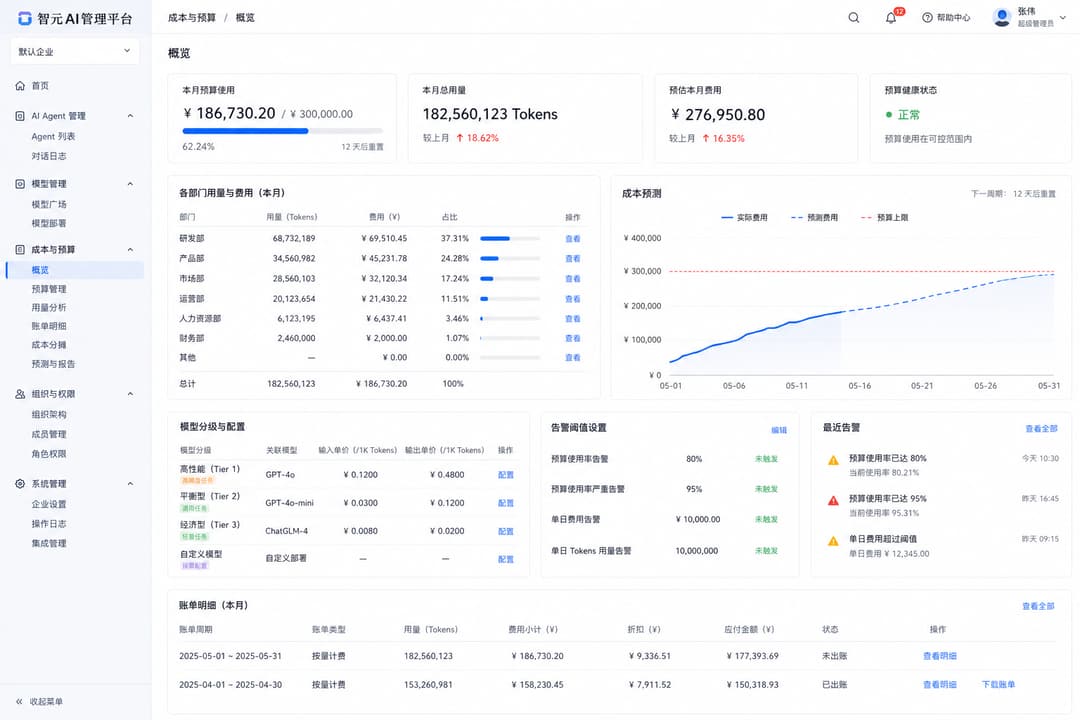Click 配置 for 自定义部署 row
The height and width of the screenshot is (720, 1080).
pyautogui.click(x=506, y=559)
